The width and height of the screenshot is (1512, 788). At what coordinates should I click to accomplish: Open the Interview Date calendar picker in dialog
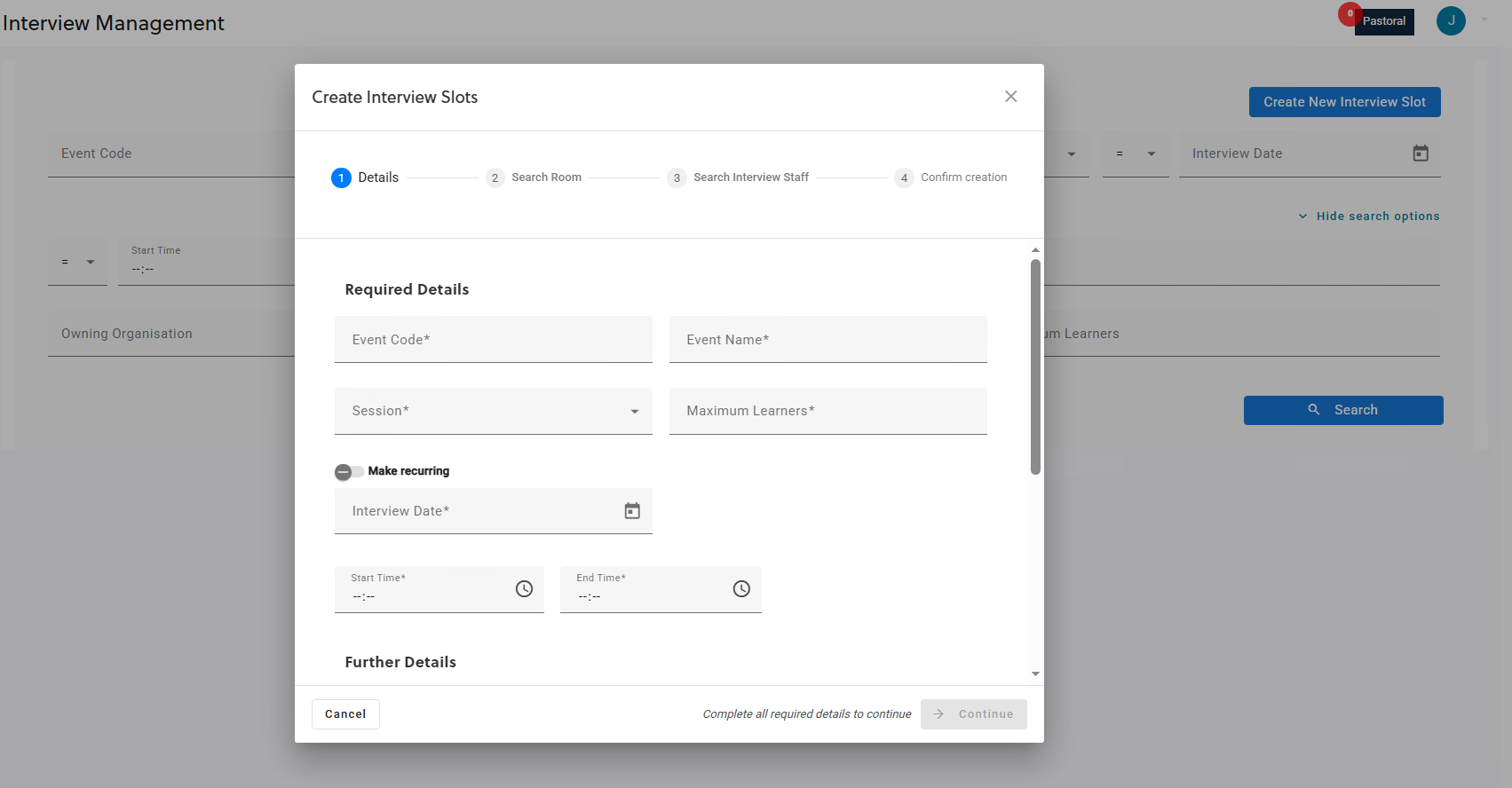[631, 511]
